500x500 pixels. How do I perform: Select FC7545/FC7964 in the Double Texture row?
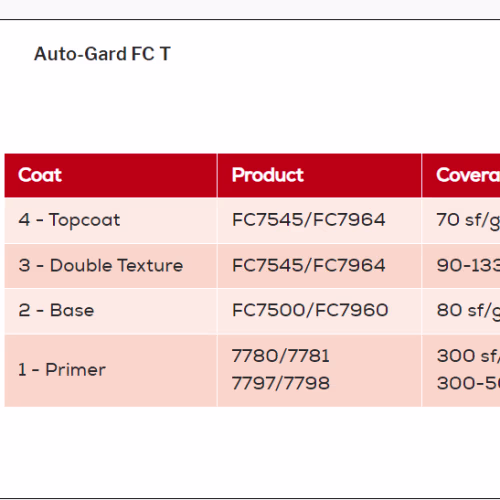[309, 266]
